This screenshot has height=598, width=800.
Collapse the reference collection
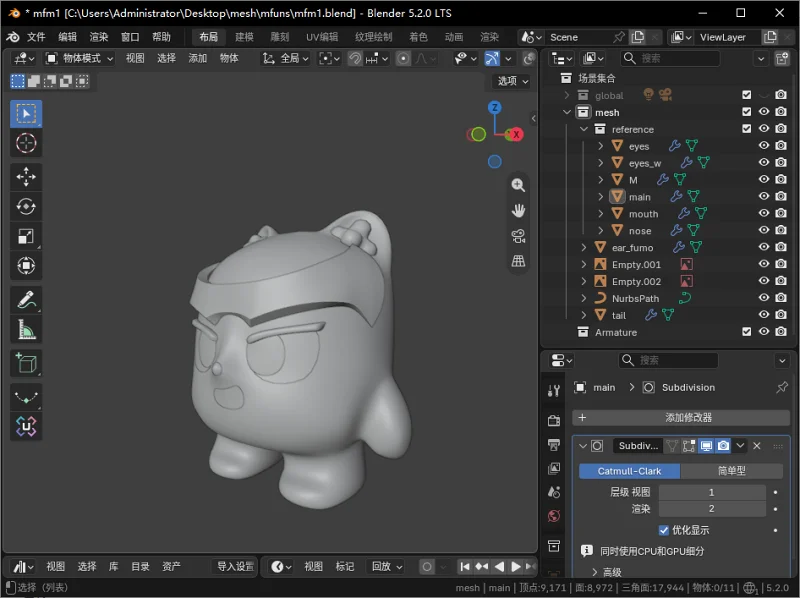584,129
